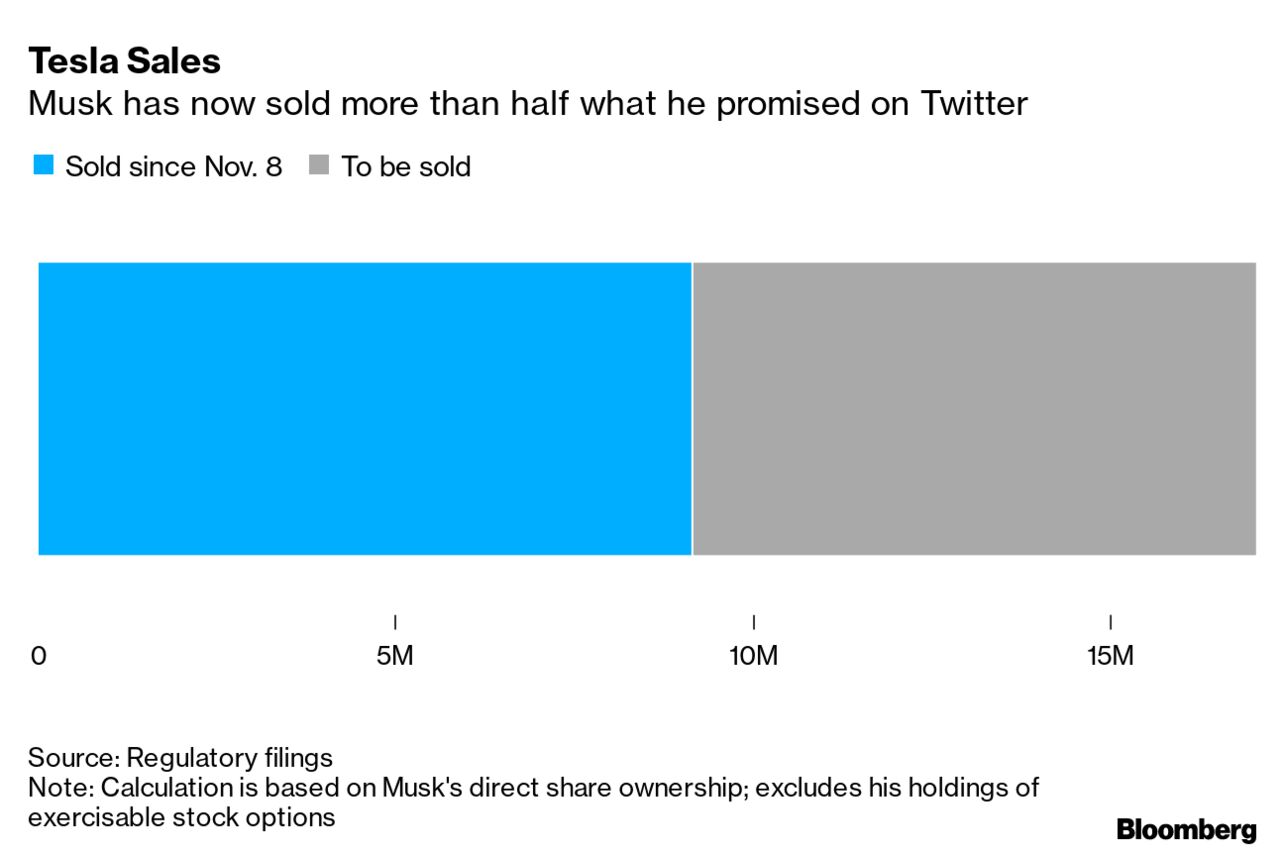1284x856 pixels.
Task: Click the 'To be sold' legend label
Action: tap(406, 167)
